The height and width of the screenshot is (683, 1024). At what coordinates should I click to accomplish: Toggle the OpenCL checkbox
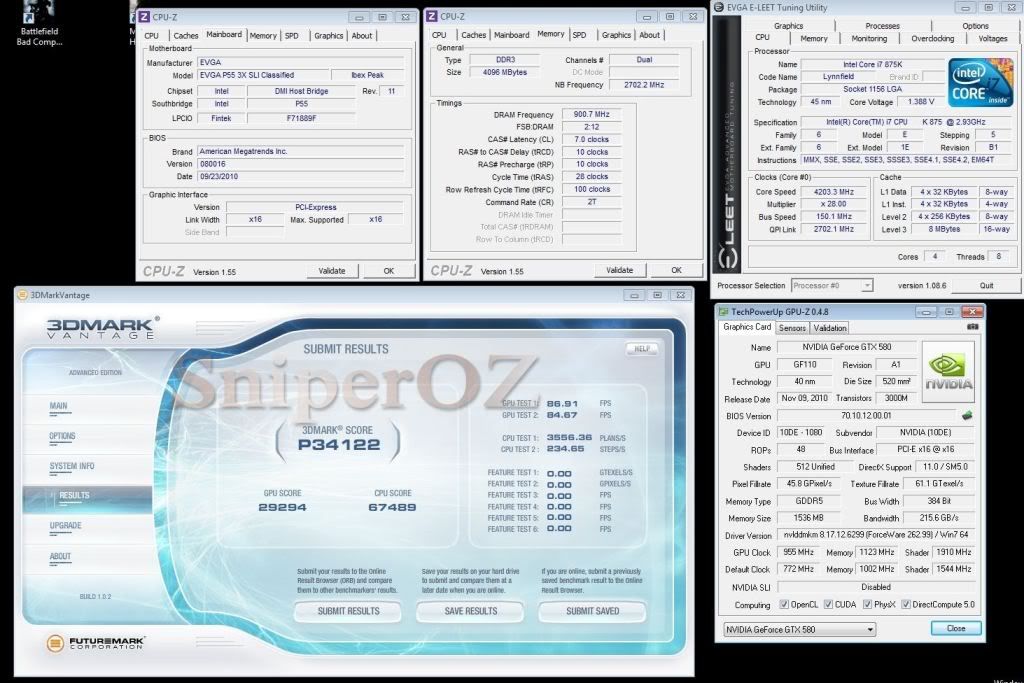pos(783,604)
